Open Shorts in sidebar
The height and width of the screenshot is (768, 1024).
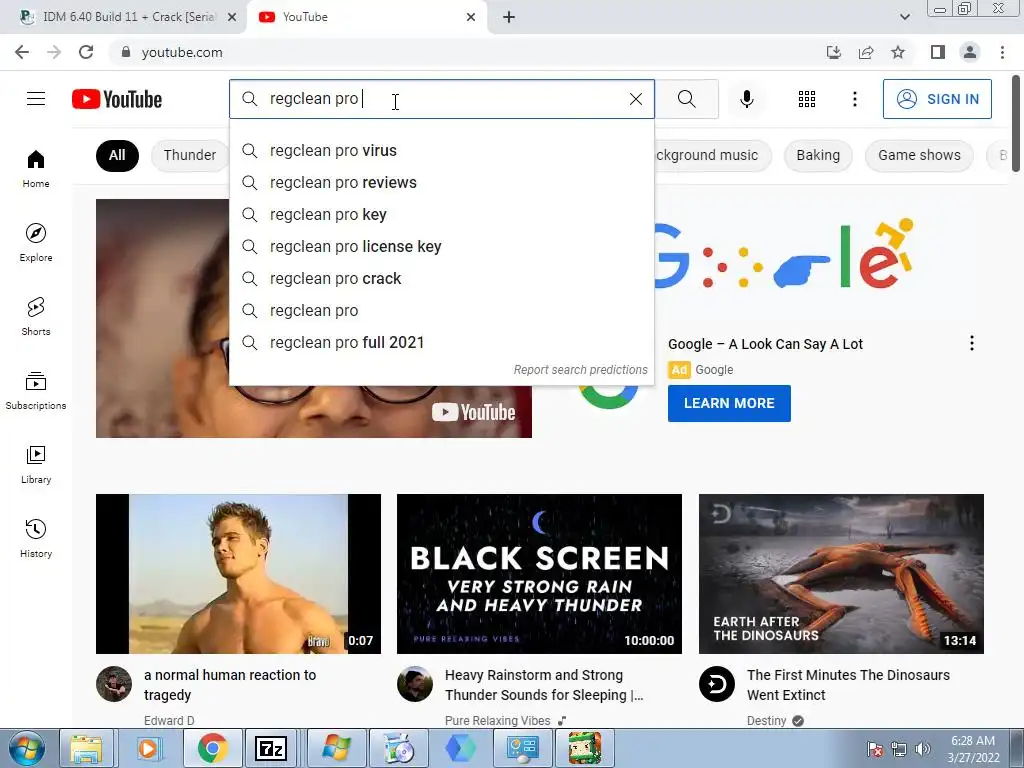coord(36,316)
